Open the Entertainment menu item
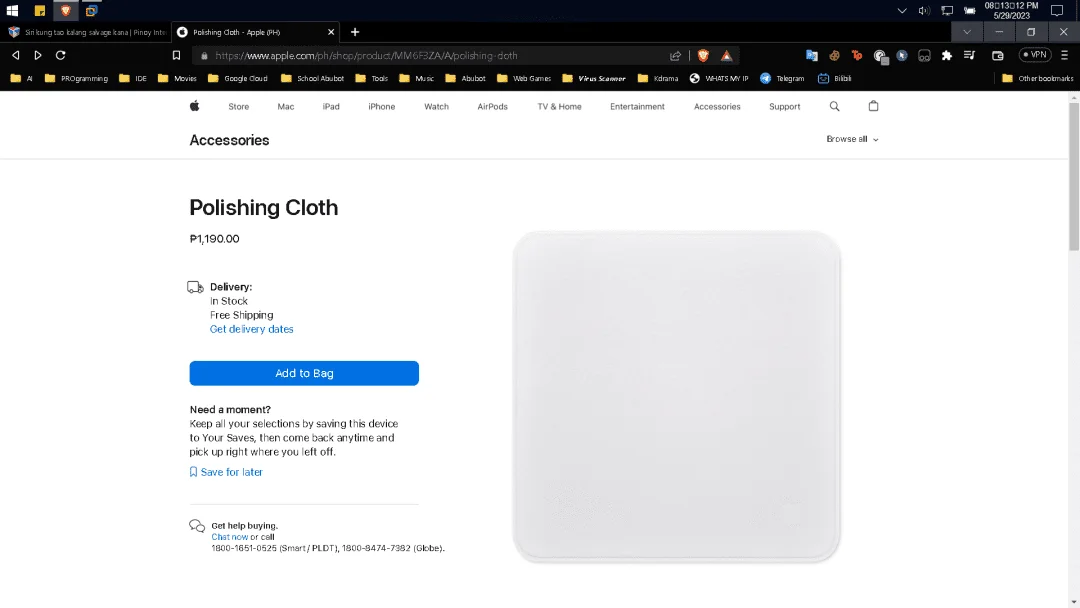 pyautogui.click(x=637, y=107)
